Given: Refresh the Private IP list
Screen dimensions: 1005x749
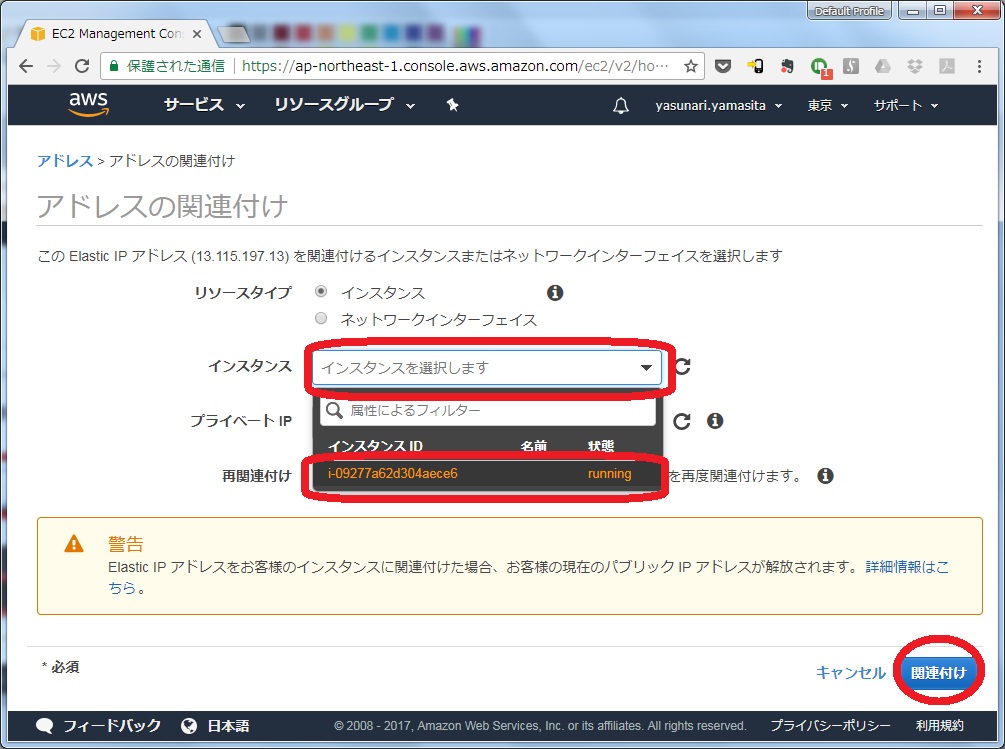Looking at the screenshot, I should point(682,421).
